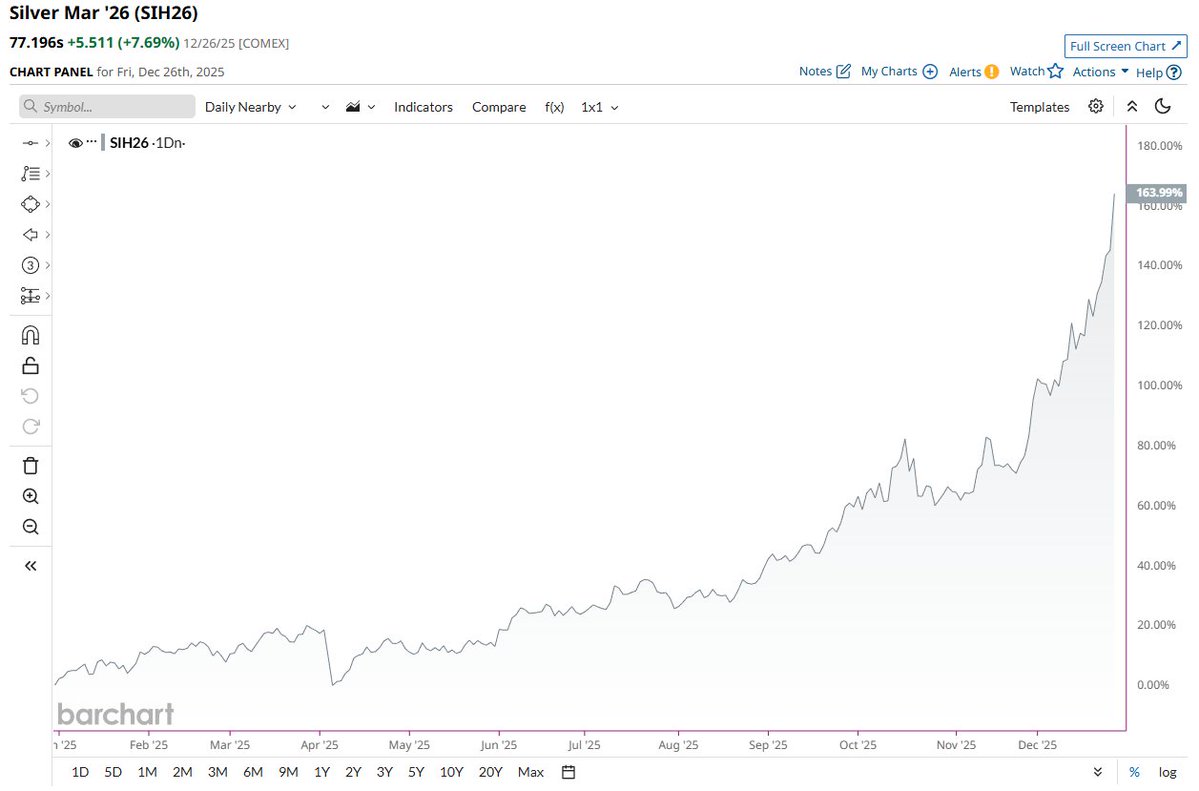Select the 1D time range
The image size is (1199, 791).
point(80,772)
